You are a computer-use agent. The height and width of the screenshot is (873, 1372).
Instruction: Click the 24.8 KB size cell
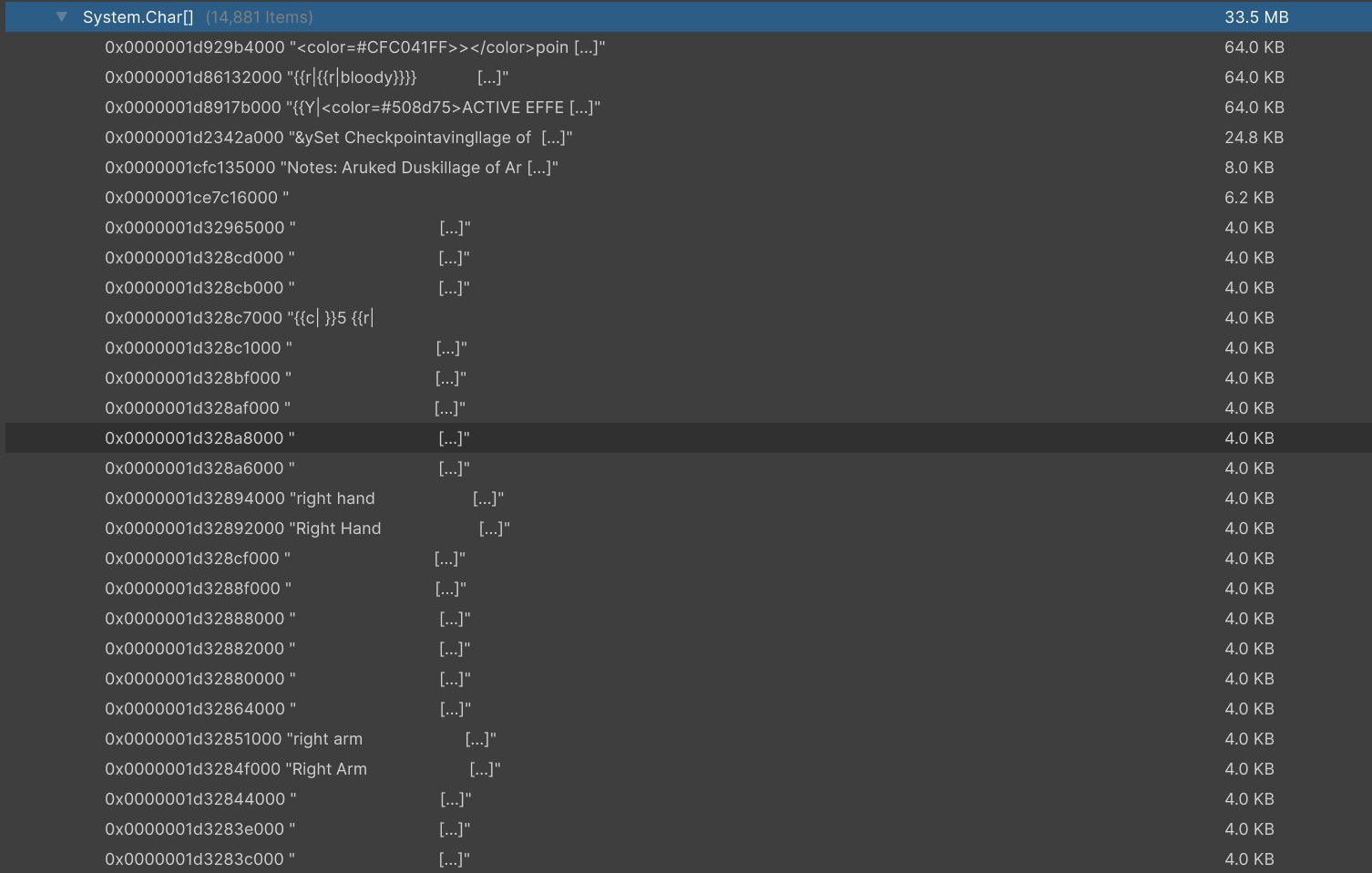1254,138
